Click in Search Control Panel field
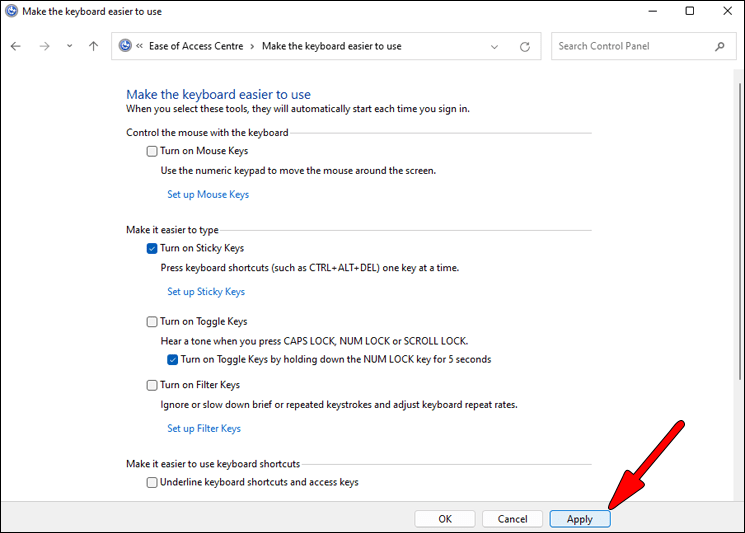The width and height of the screenshot is (745, 533). tap(630, 46)
